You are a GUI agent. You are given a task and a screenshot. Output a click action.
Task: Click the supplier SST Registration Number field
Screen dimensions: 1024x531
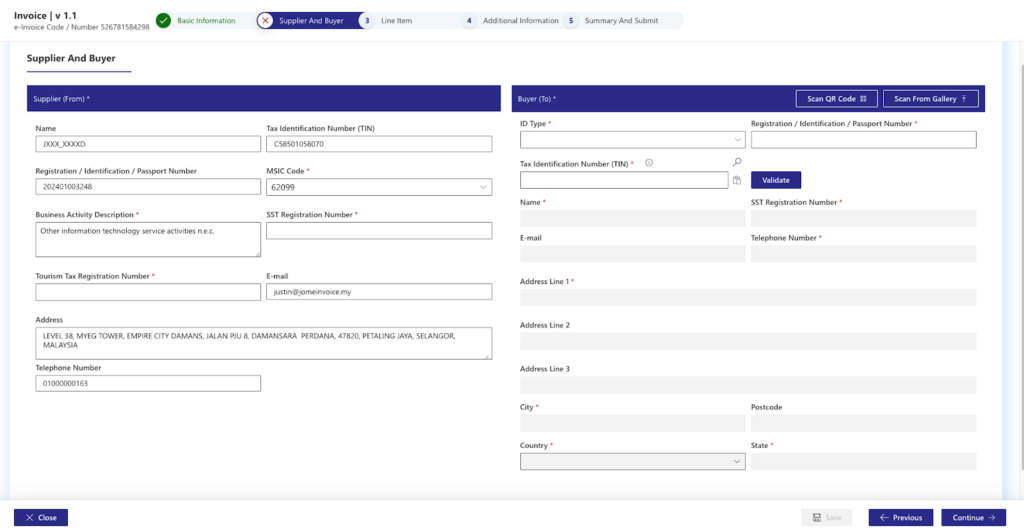click(x=379, y=231)
